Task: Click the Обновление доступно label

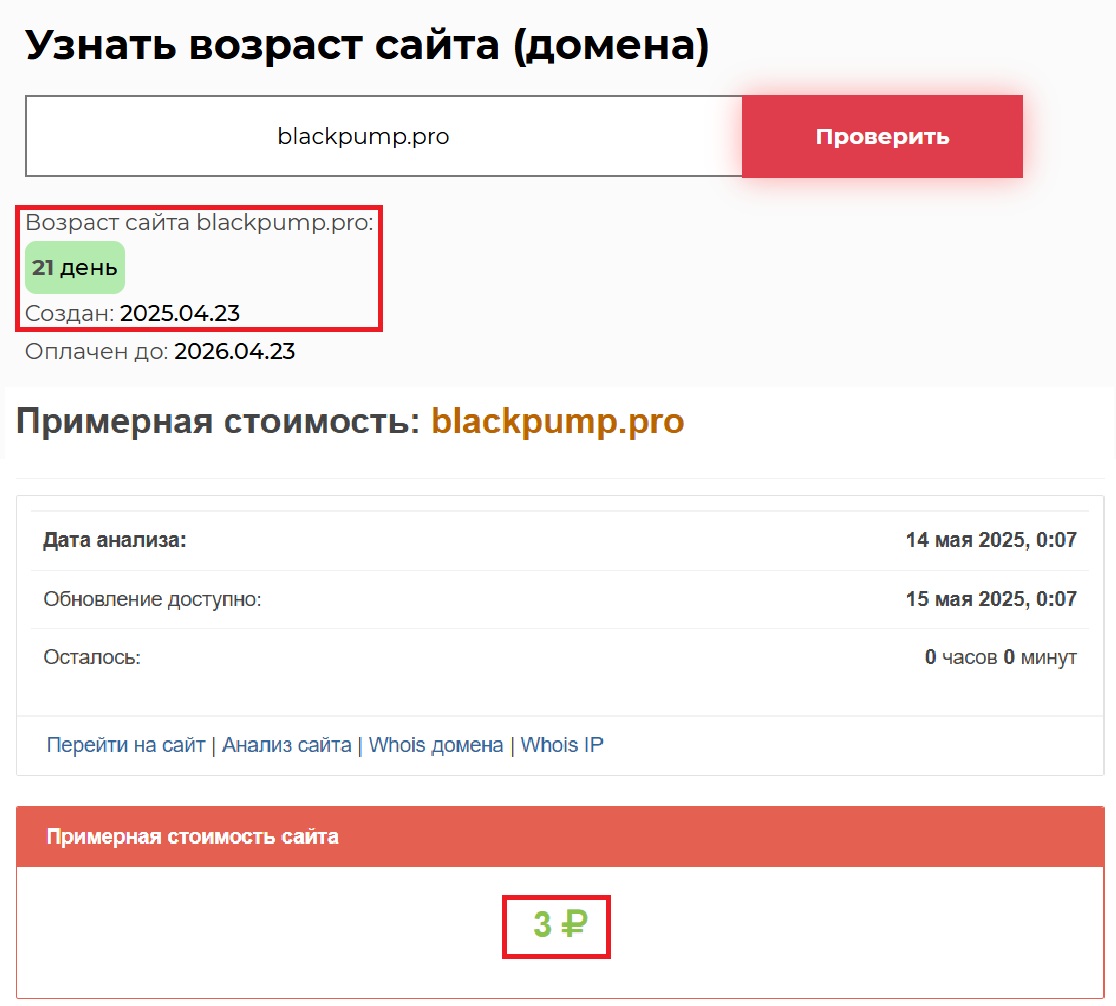Action: [152, 599]
